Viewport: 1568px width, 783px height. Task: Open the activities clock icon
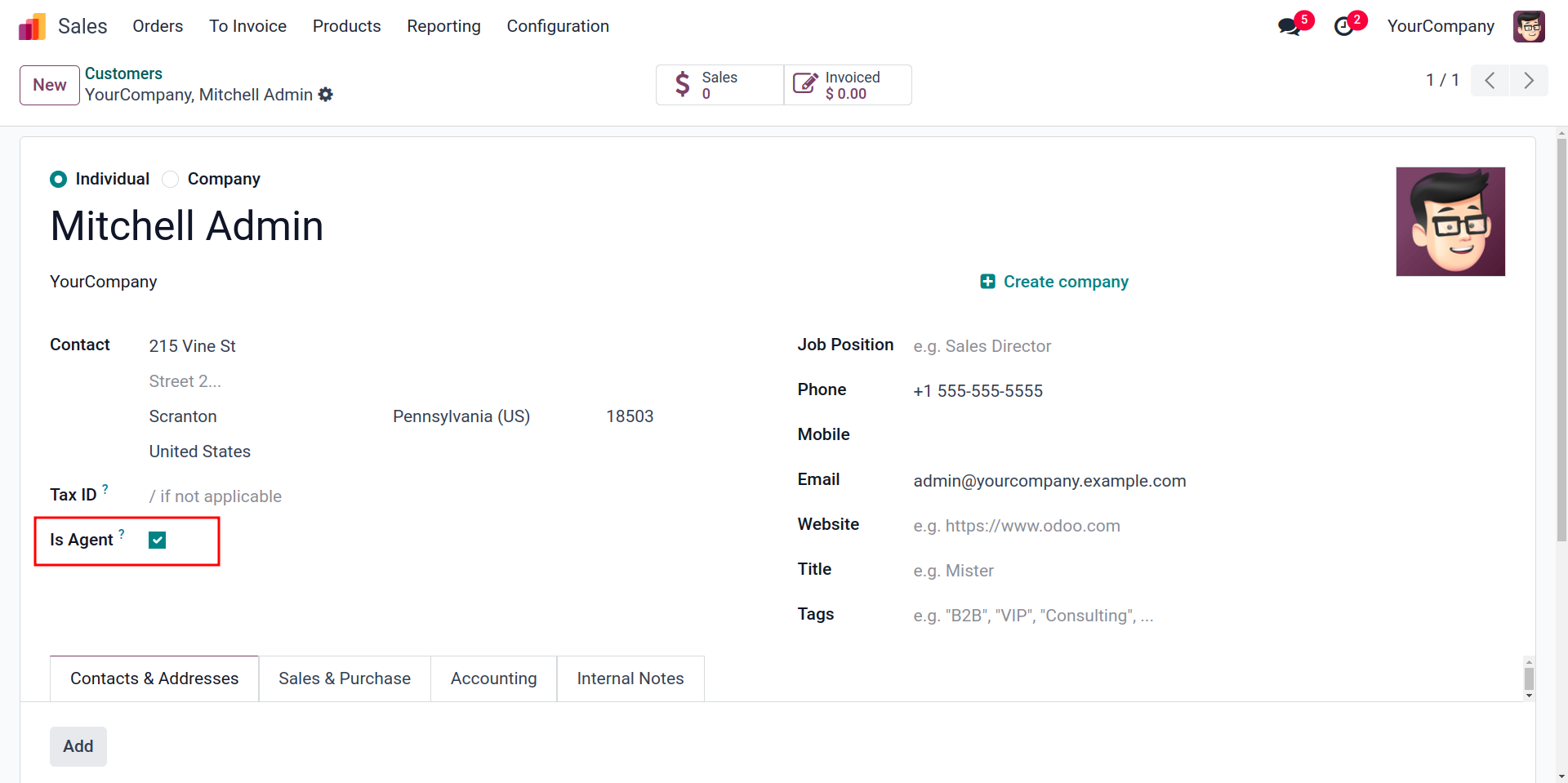[1343, 26]
